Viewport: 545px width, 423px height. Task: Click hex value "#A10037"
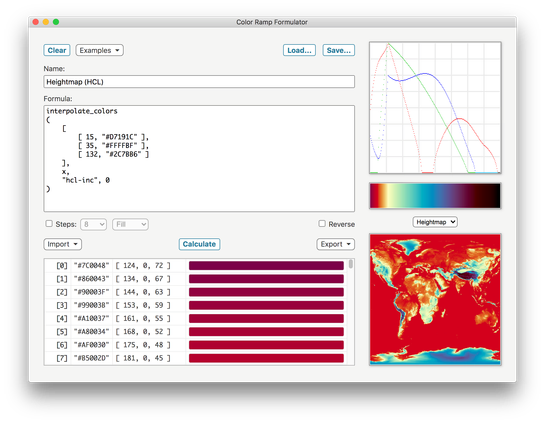coord(91,318)
